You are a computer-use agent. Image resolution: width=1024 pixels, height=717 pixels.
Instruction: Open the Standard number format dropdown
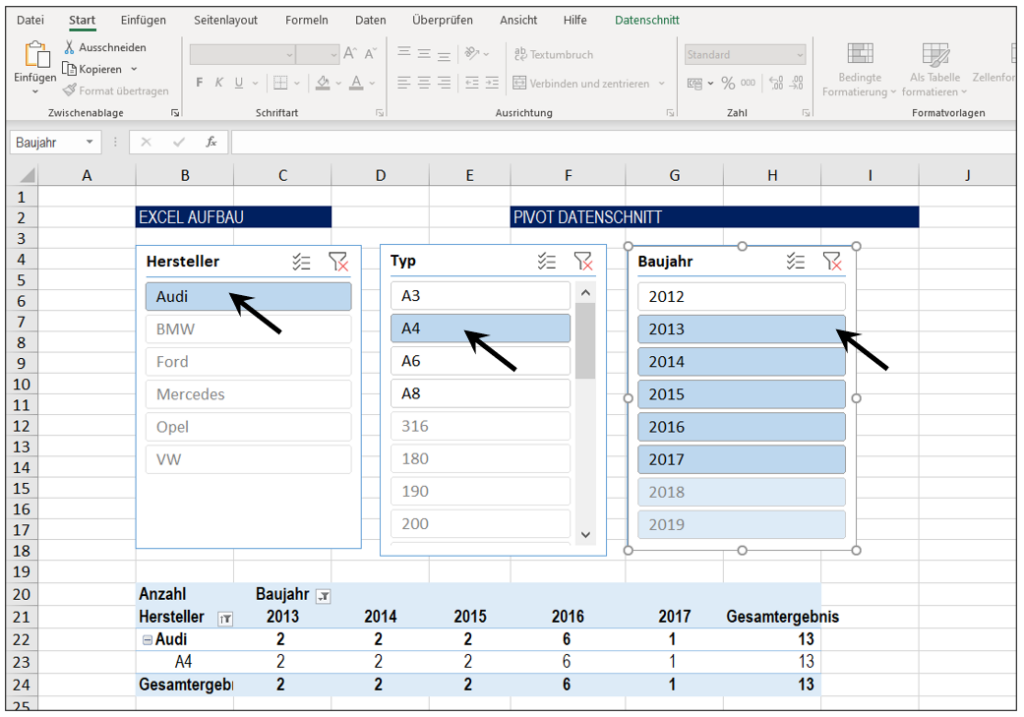click(800, 55)
